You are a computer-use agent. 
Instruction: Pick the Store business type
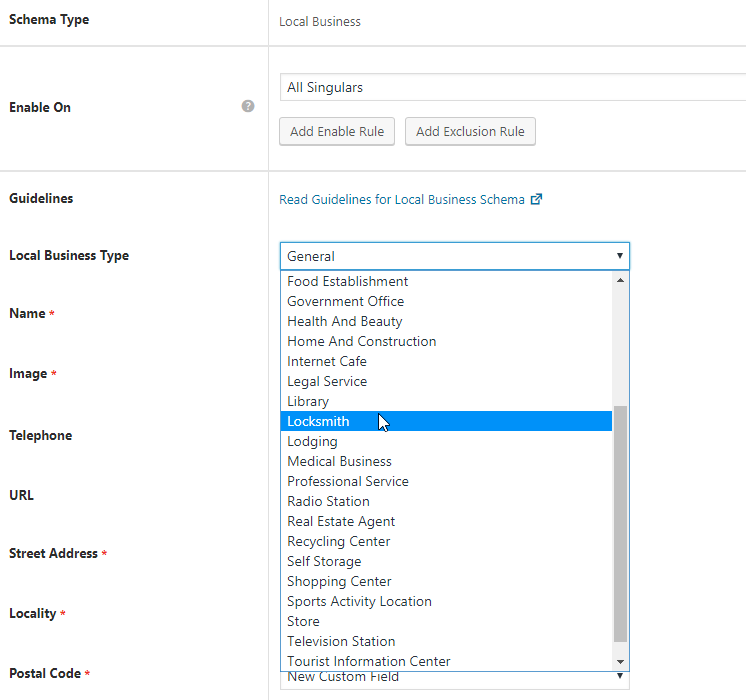pyautogui.click(x=303, y=621)
